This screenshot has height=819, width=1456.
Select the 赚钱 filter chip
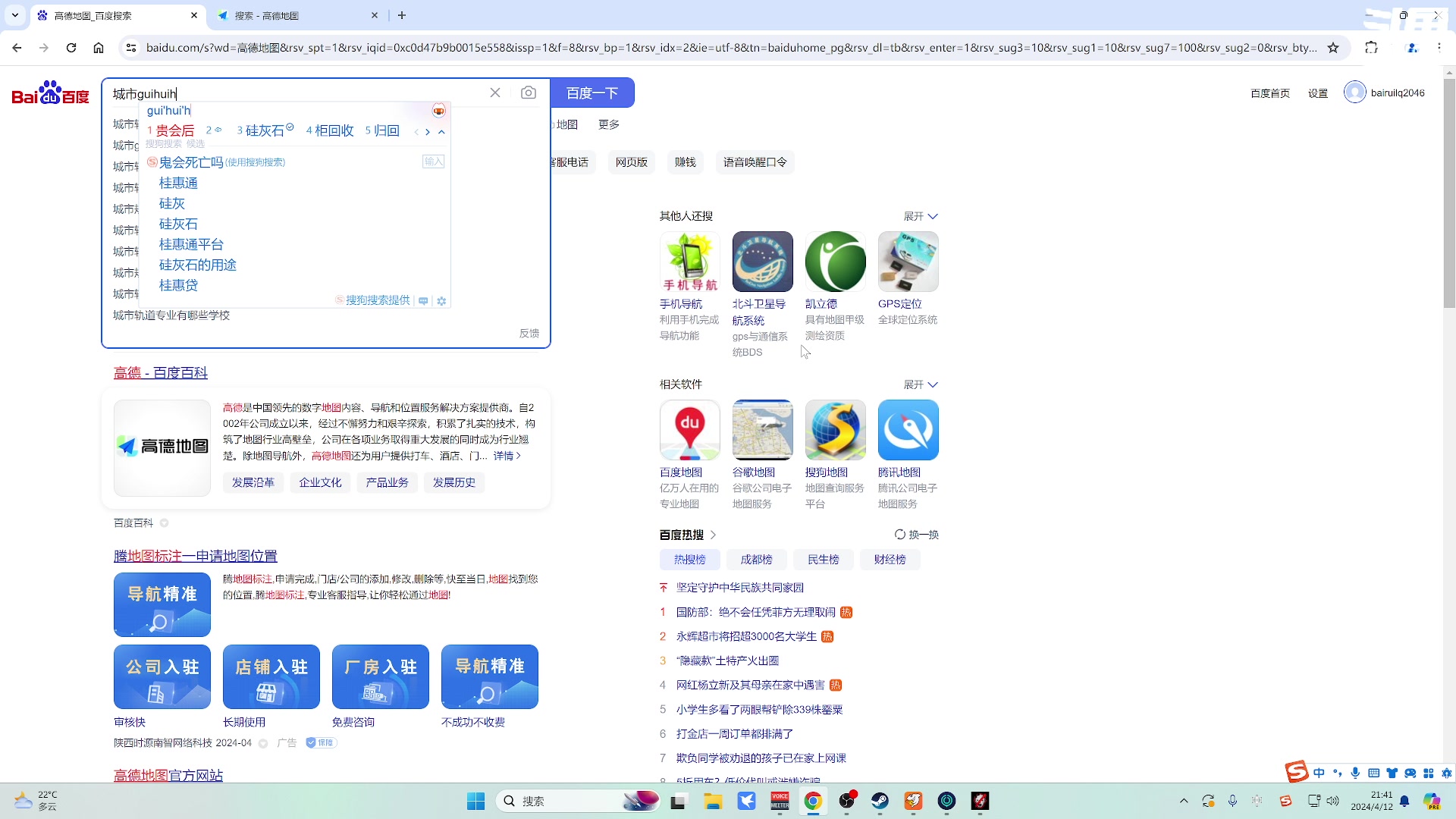click(686, 162)
